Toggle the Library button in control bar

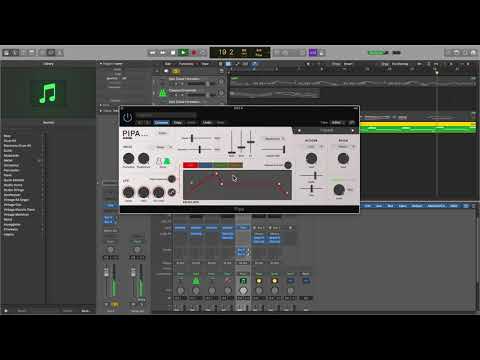coord(7,53)
